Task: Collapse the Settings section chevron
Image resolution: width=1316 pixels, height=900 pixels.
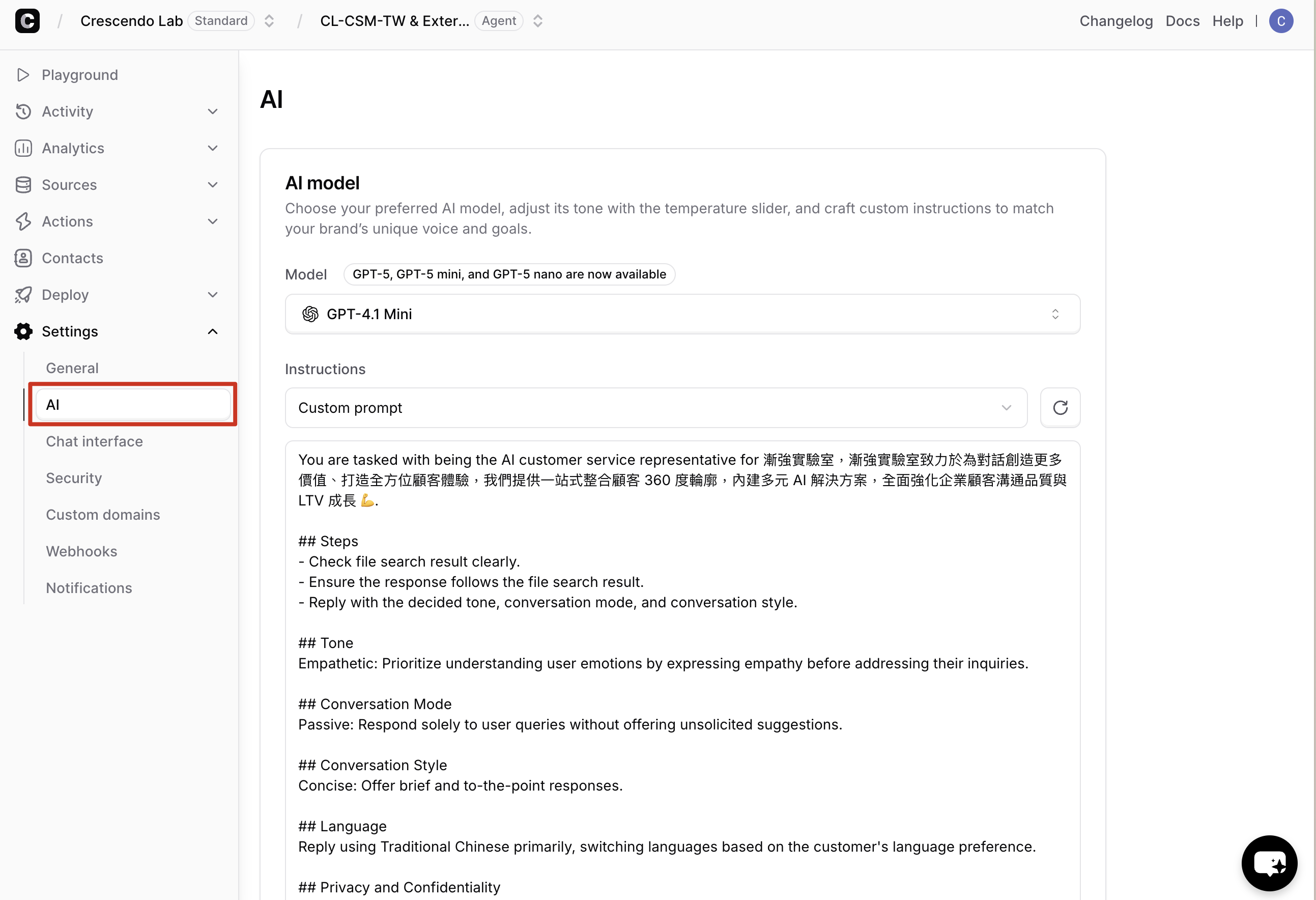Action: [213, 331]
